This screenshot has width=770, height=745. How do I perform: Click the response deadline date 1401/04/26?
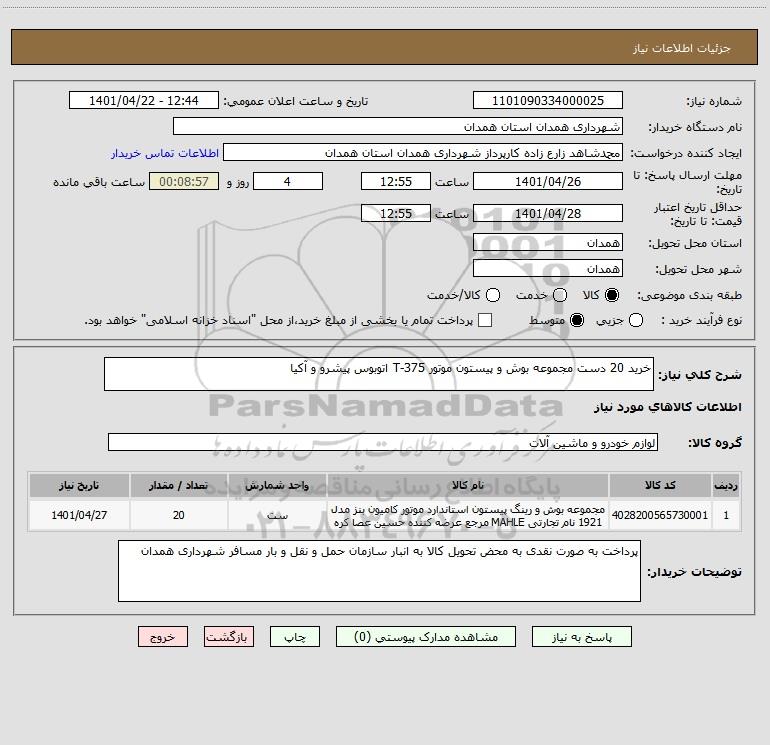tap(548, 181)
